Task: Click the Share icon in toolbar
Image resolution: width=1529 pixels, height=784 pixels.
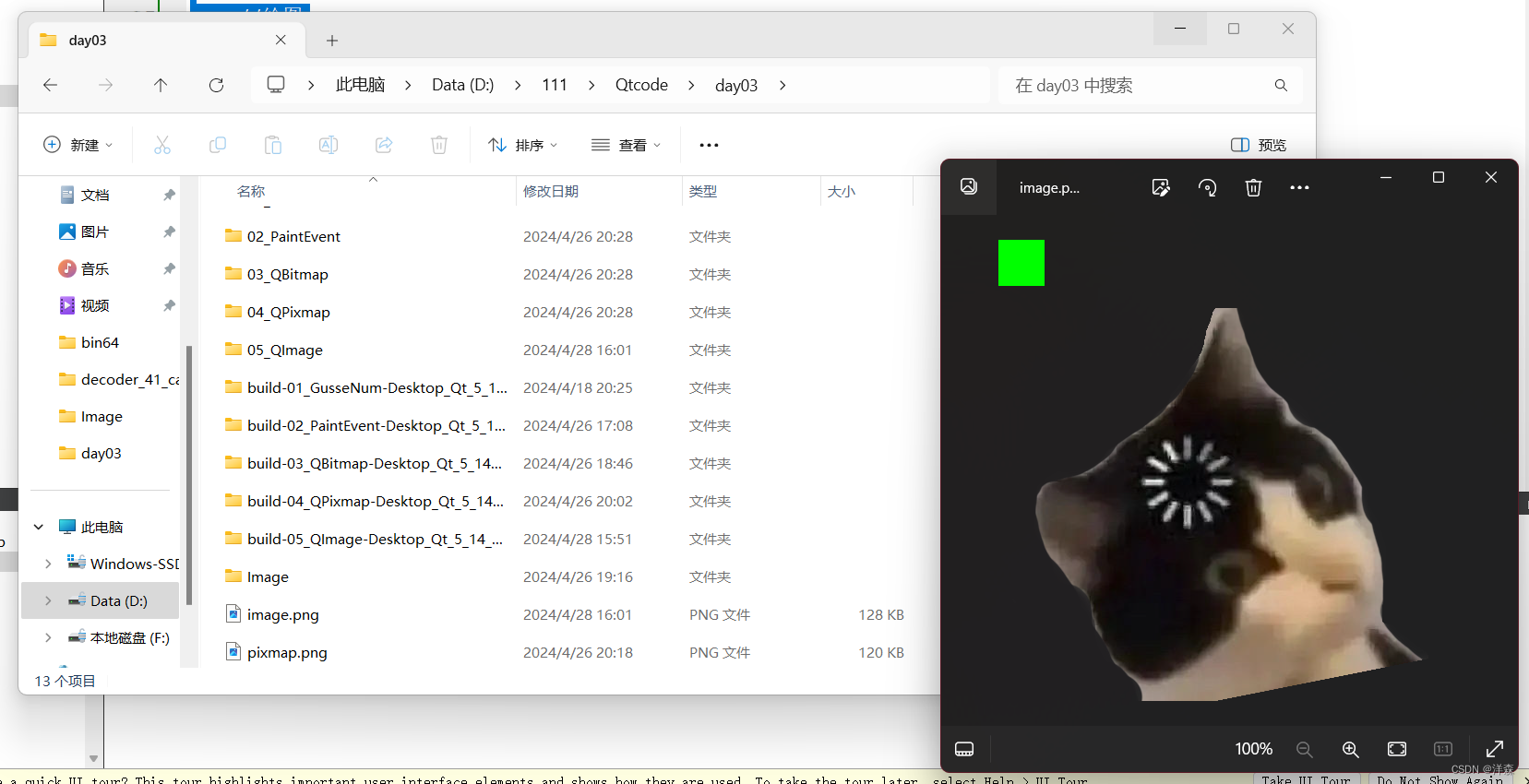Action: pos(384,145)
